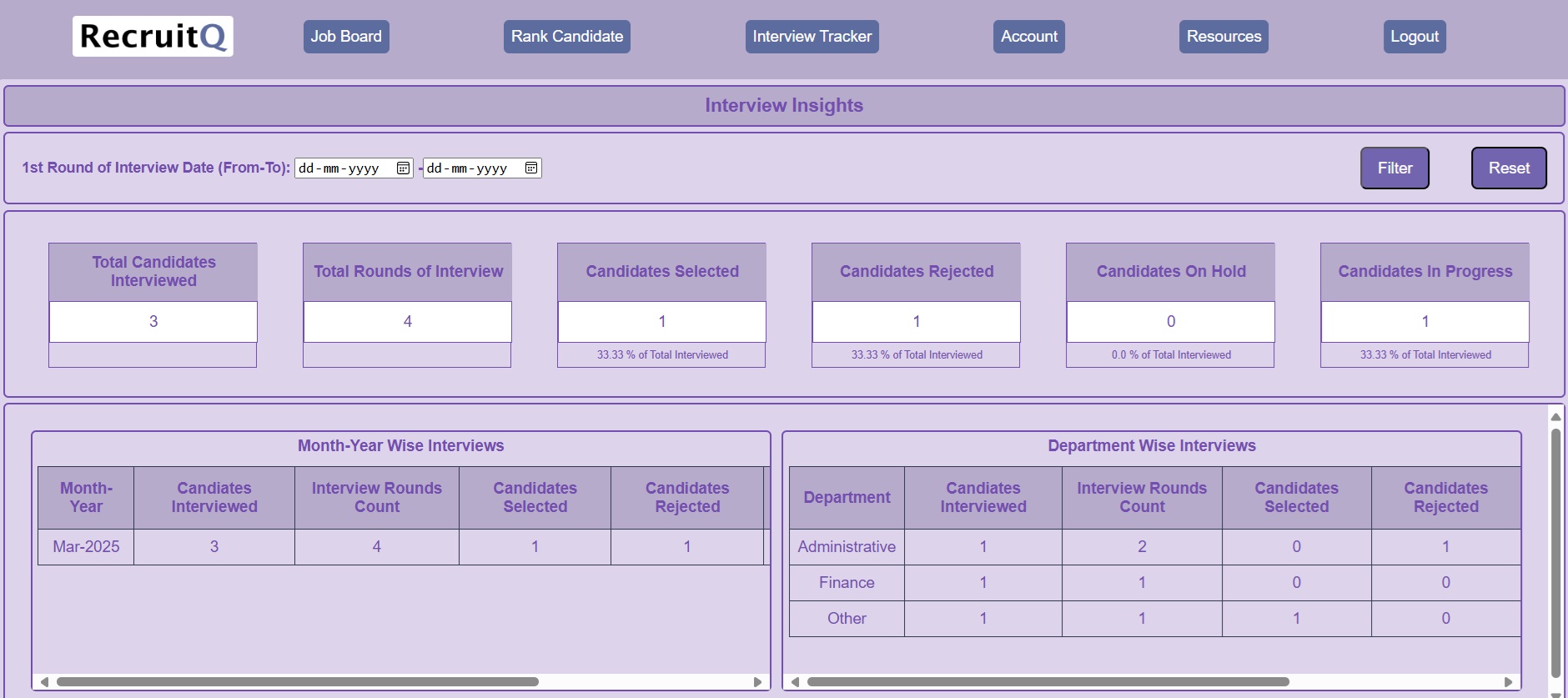1568x698 pixels.
Task: Click Candidates On Hold value 0
Action: coord(1171,322)
